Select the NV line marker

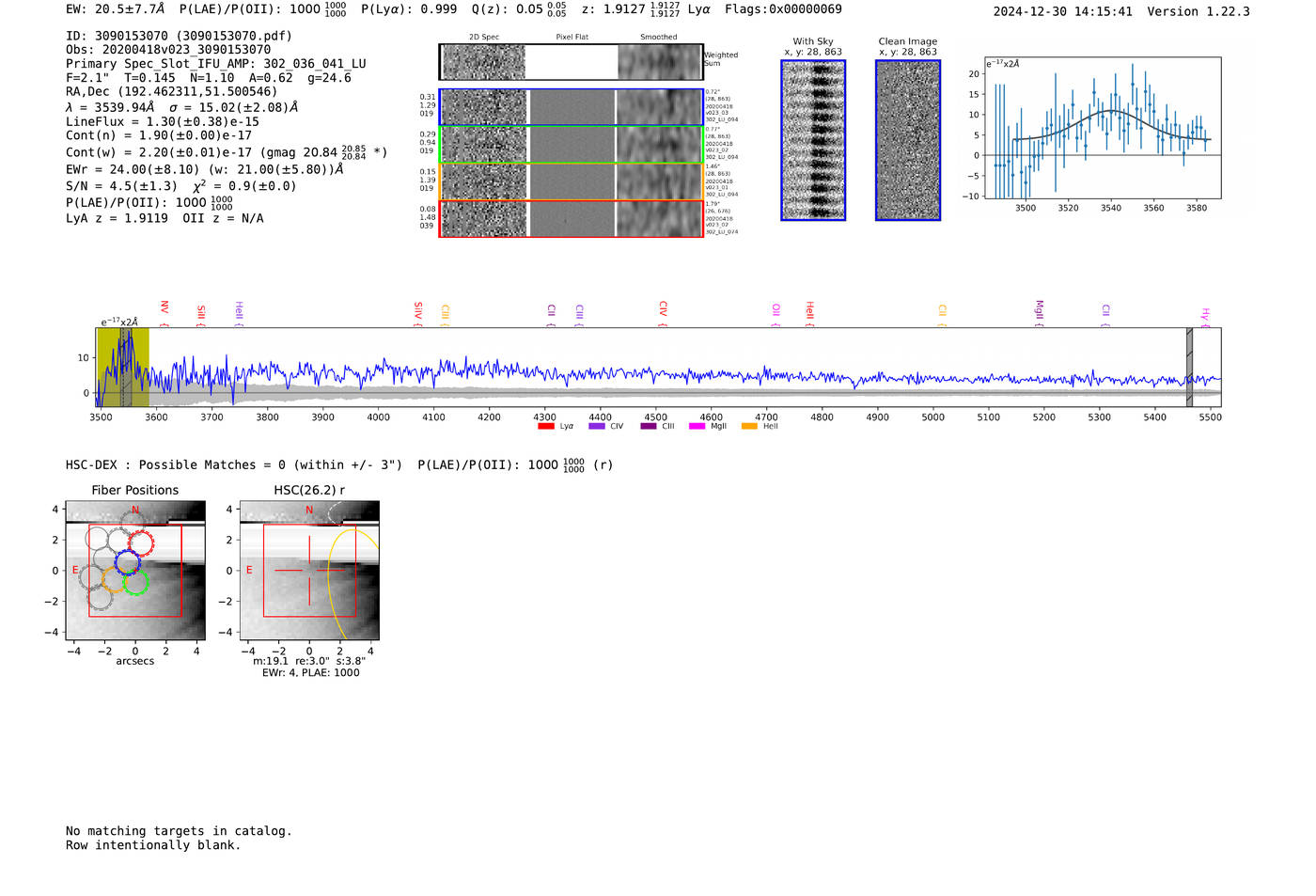(x=164, y=313)
